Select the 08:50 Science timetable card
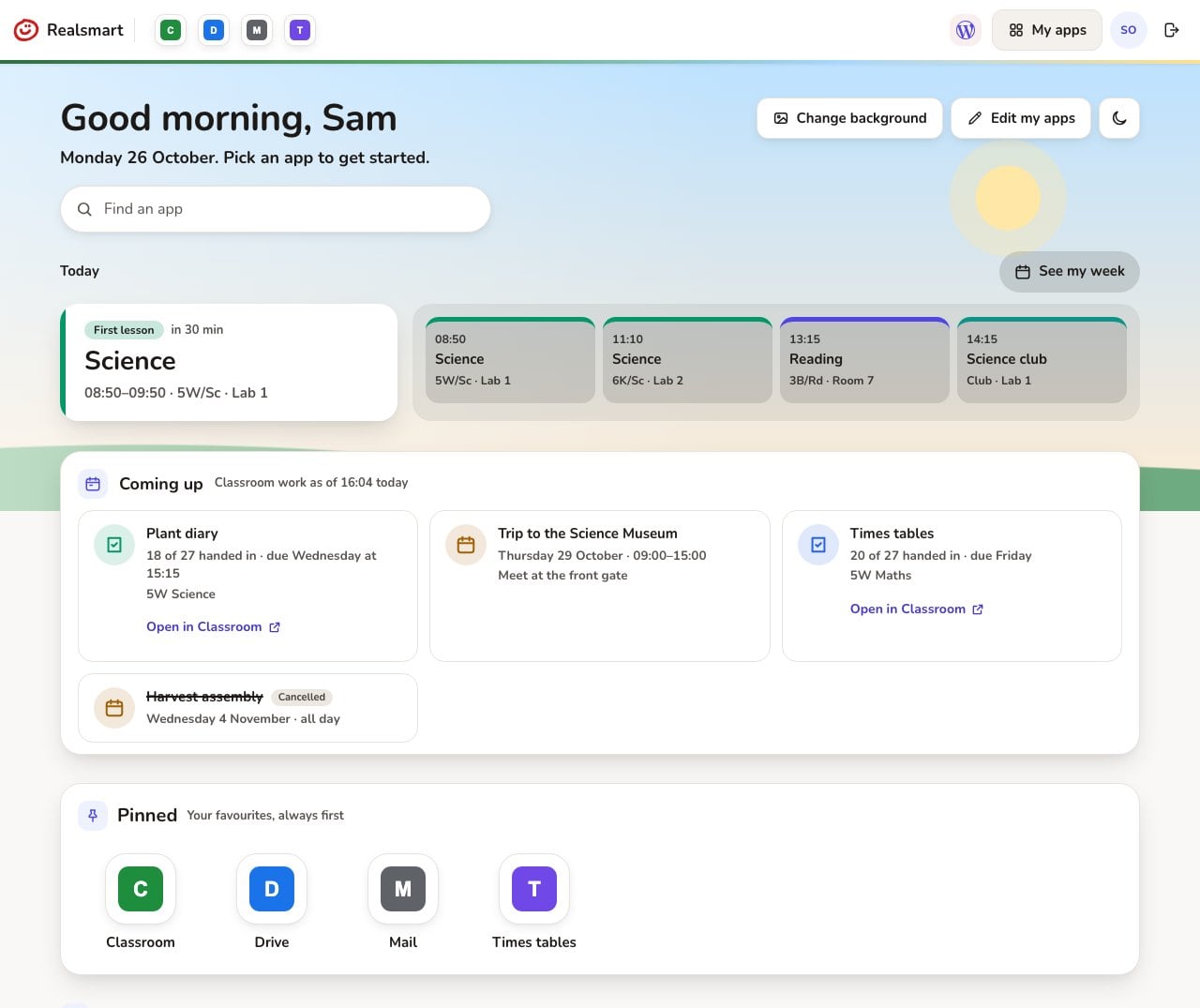This screenshot has width=1200, height=1008. pyautogui.click(x=510, y=360)
